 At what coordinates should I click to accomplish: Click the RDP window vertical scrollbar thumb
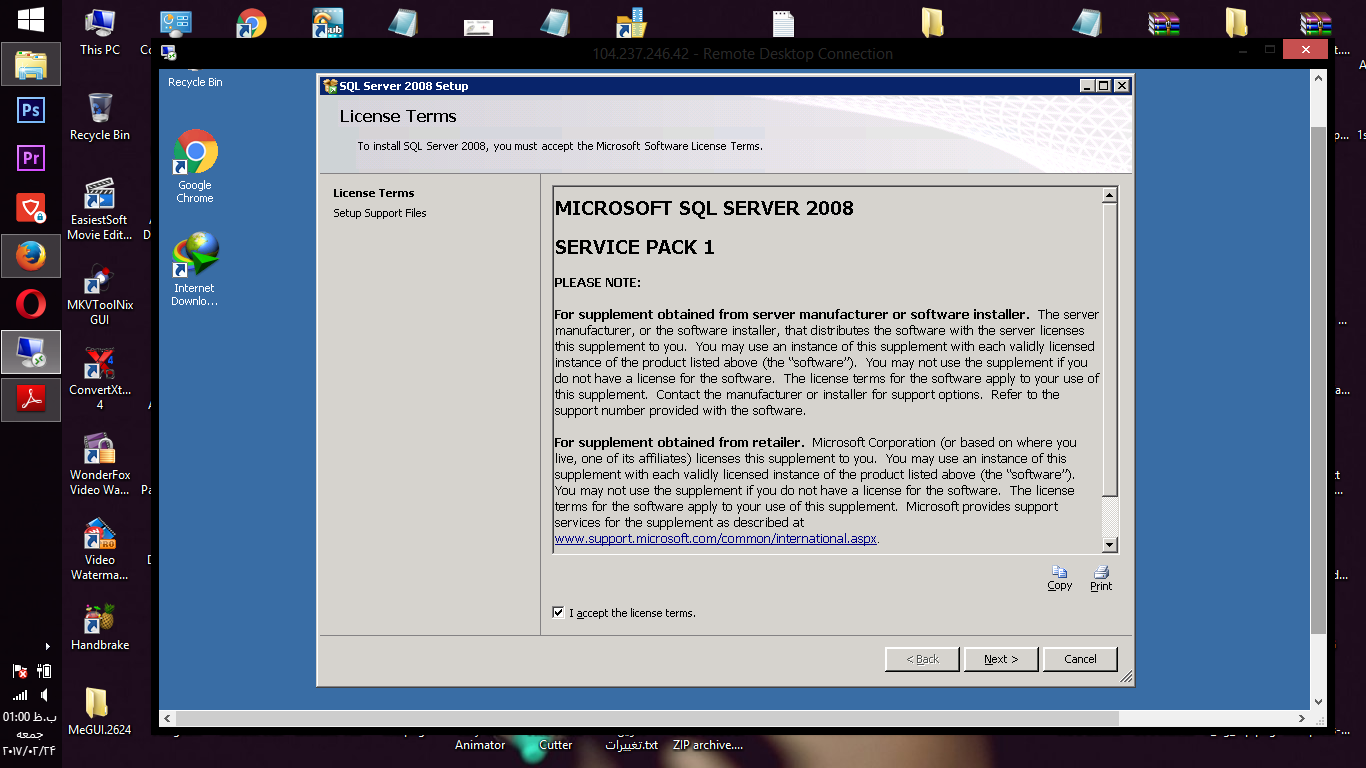1318,380
